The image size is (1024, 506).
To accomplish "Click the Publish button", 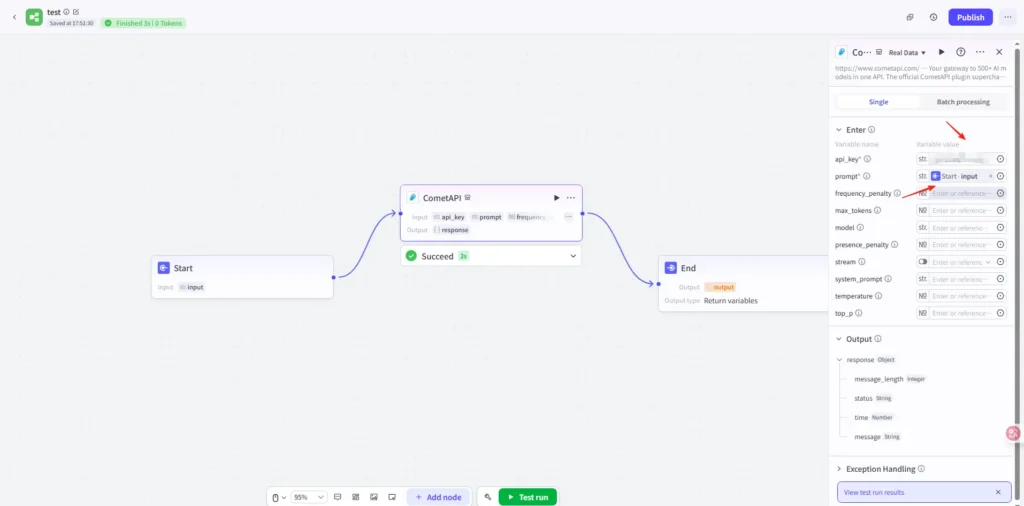I will [970, 17].
